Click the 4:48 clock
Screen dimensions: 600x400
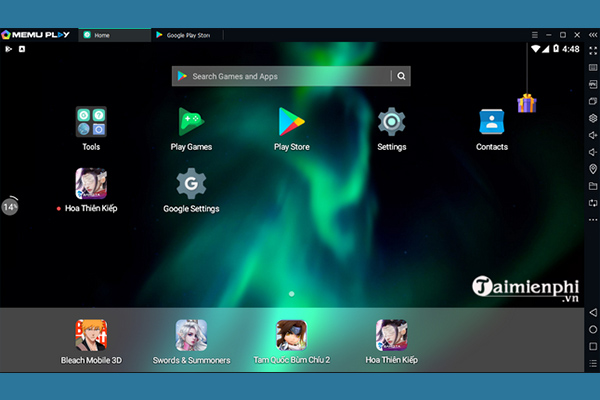571,49
